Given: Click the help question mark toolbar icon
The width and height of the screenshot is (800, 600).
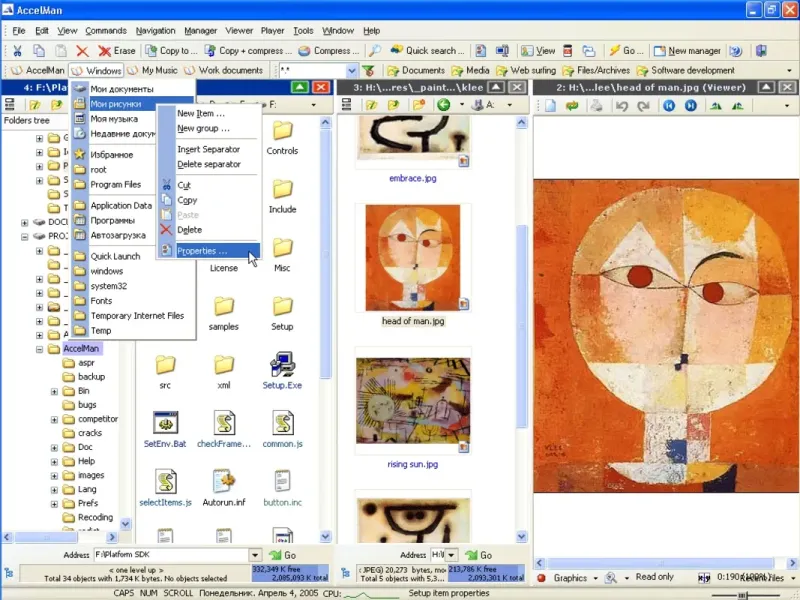Looking at the screenshot, I should 735,51.
